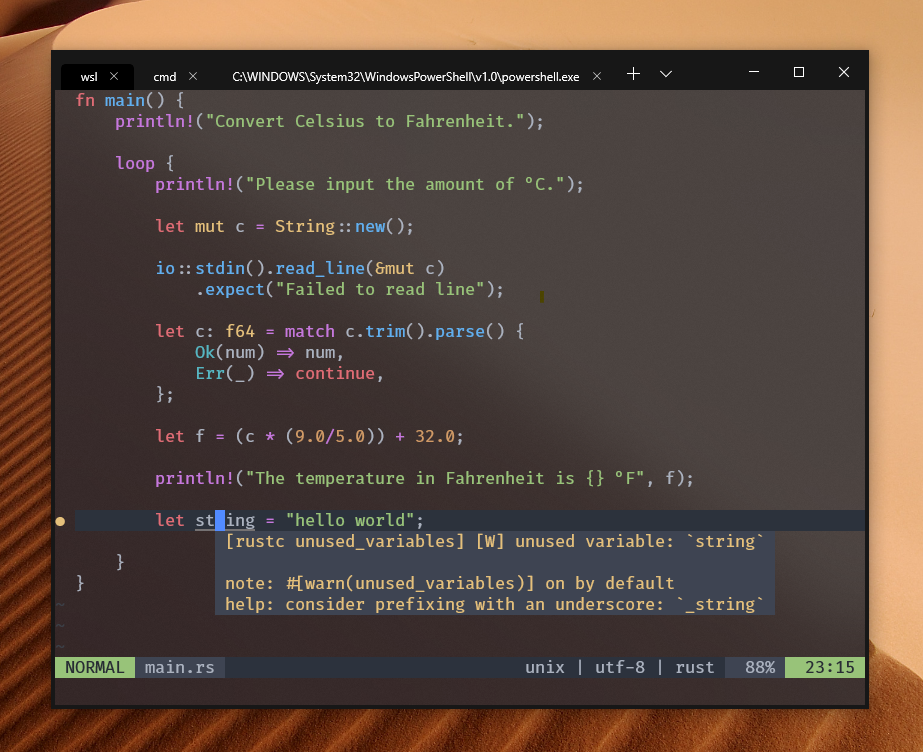Screen dimensions: 923x752
Task: Click the 'let c: f64 = match' line
Action: pos(340,331)
